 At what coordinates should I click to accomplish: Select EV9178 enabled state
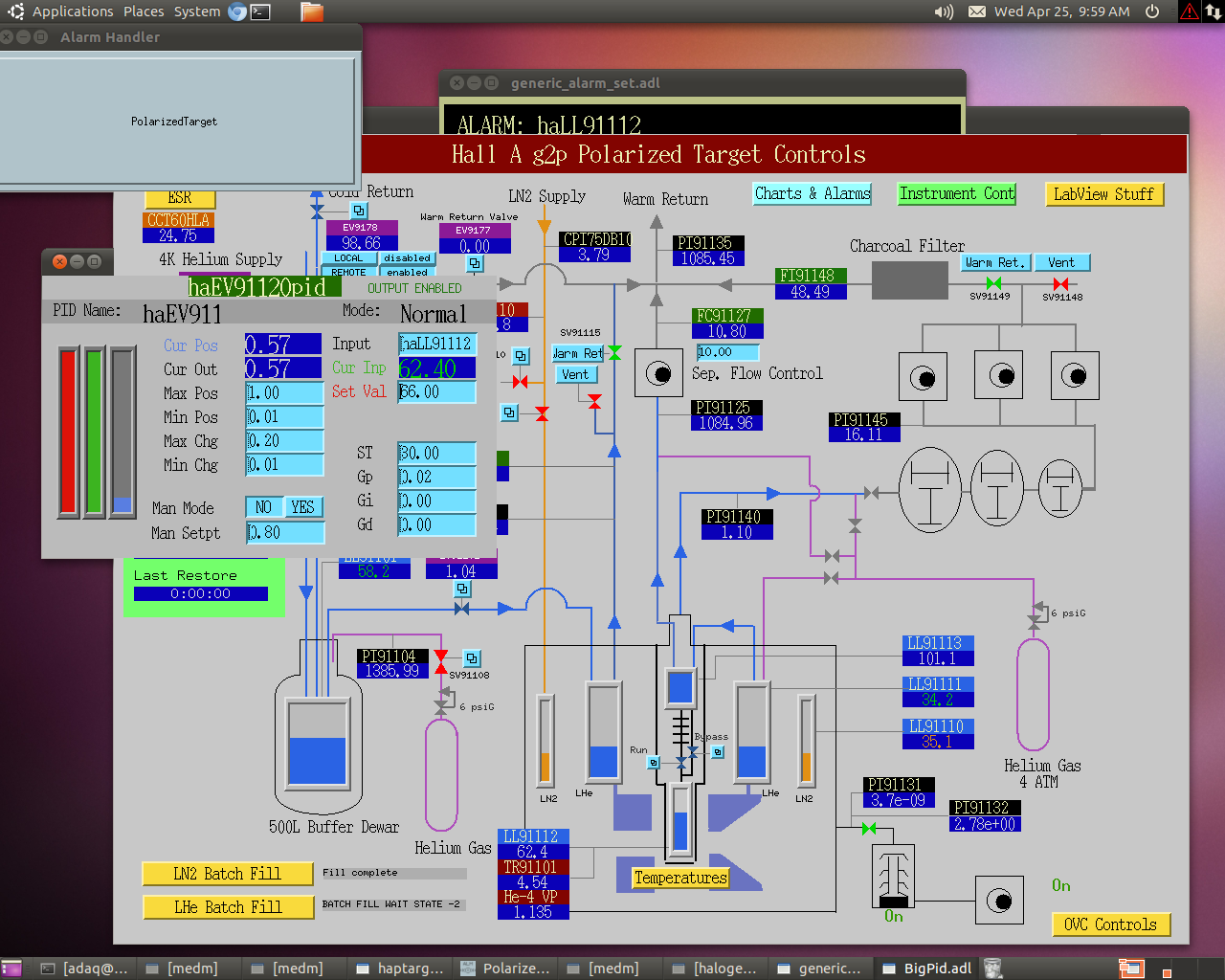click(x=407, y=272)
